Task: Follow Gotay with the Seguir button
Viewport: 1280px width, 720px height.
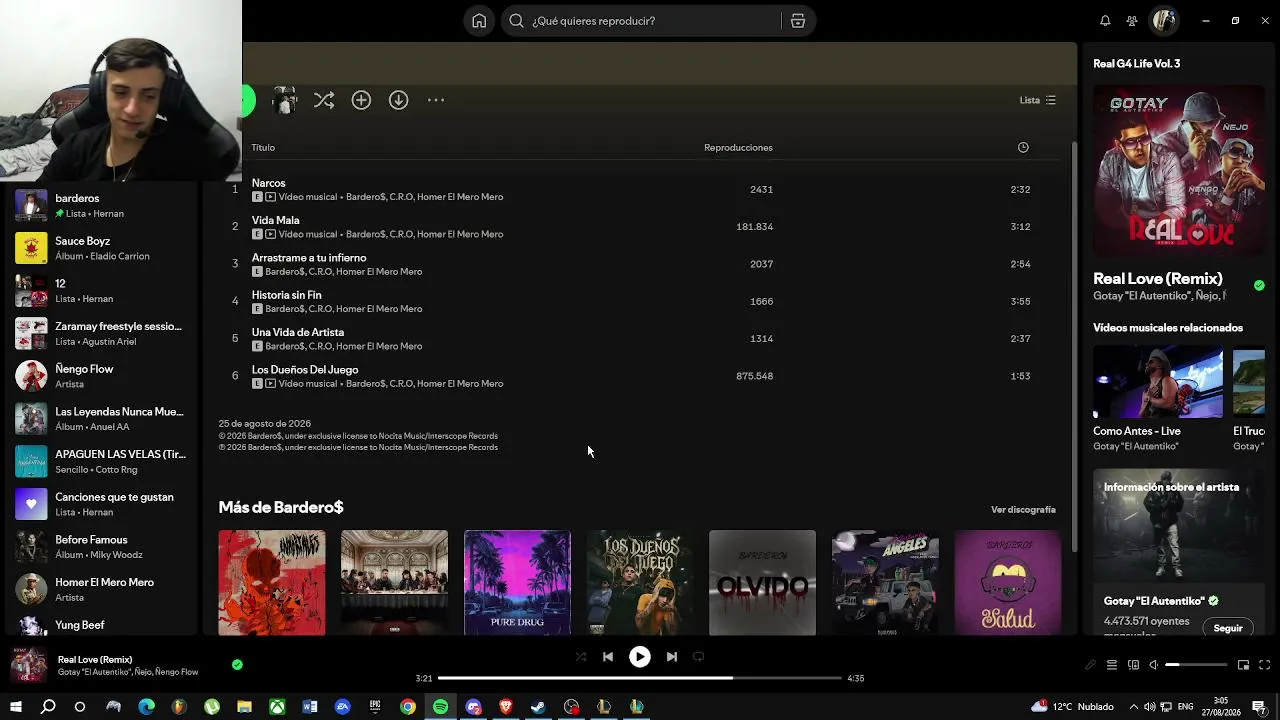Action: click(1228, 628)
